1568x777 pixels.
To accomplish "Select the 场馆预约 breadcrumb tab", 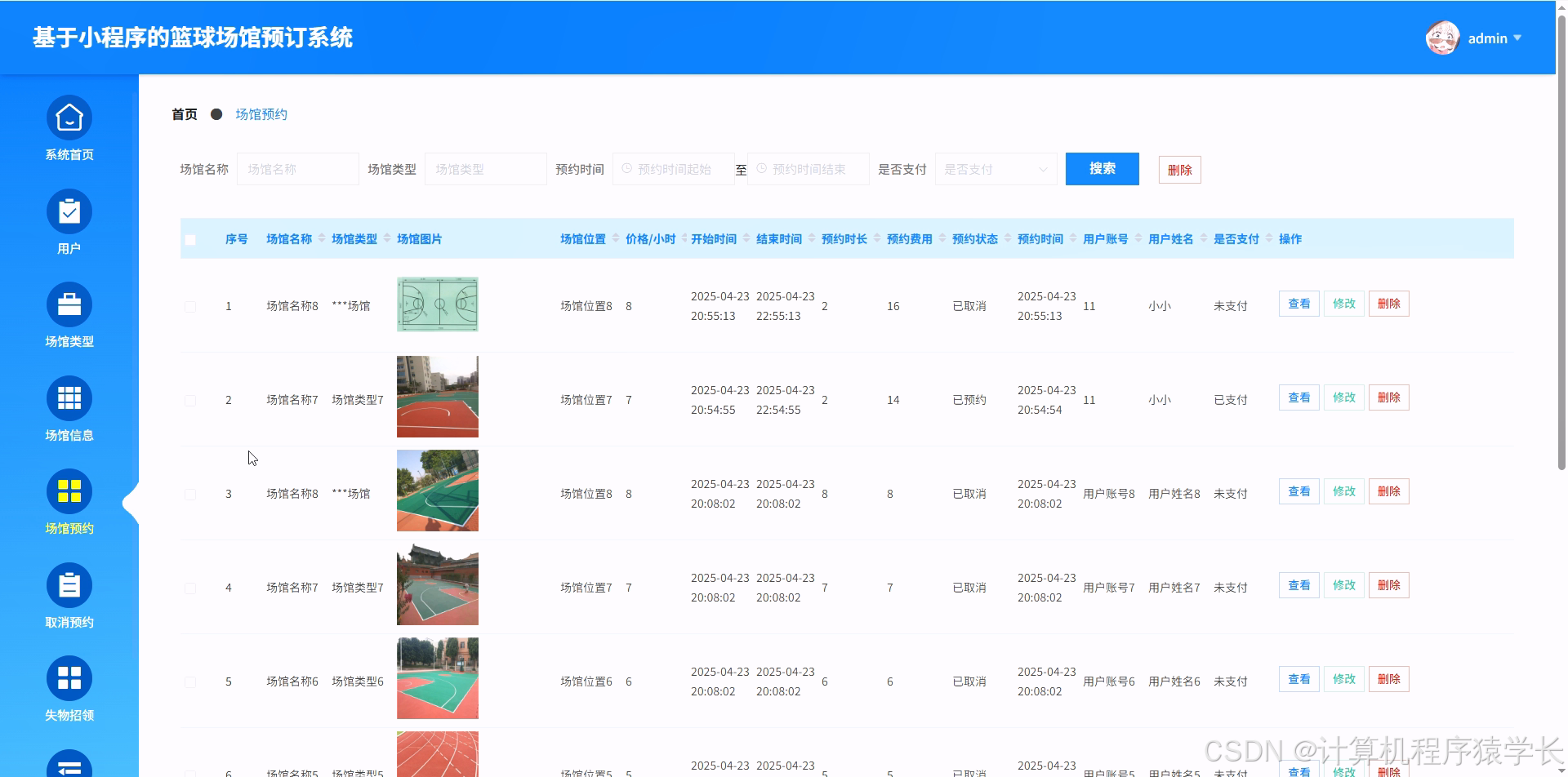I will pyautogui.click(x=261, y=114).
